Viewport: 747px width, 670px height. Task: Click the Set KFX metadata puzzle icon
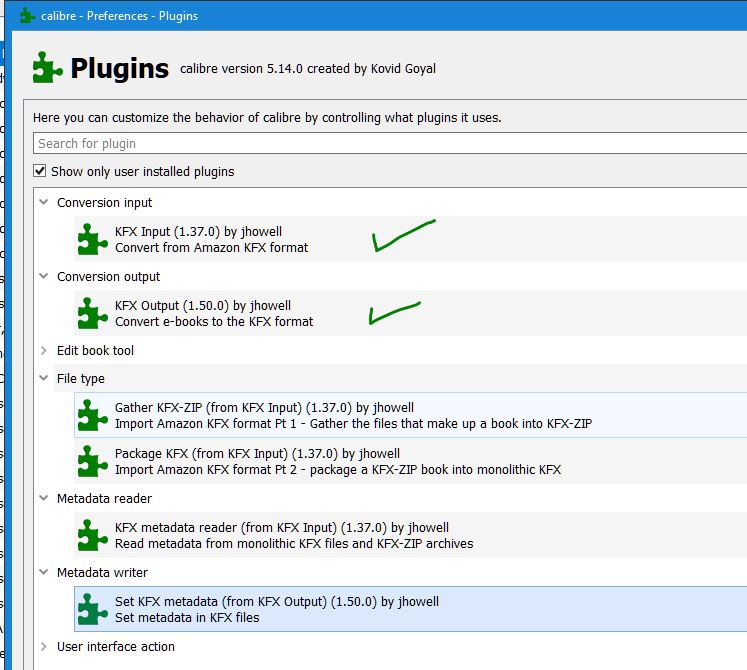pos(92,609)
